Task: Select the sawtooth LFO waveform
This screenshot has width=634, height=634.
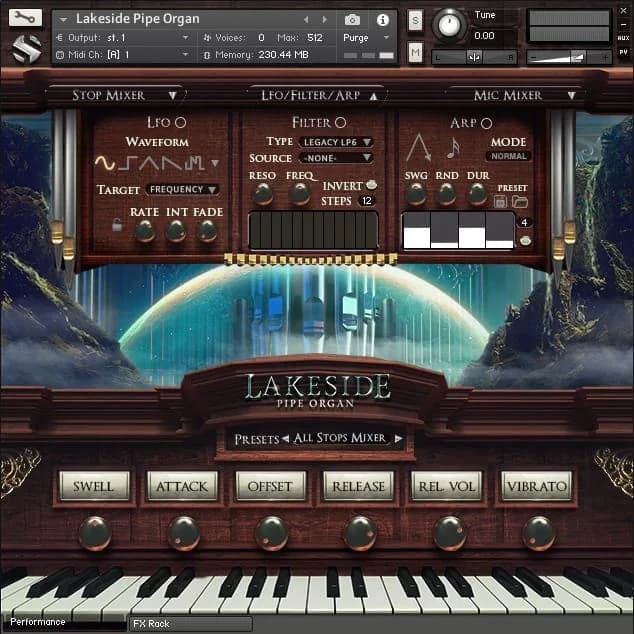Action: [x=172, y=163]
